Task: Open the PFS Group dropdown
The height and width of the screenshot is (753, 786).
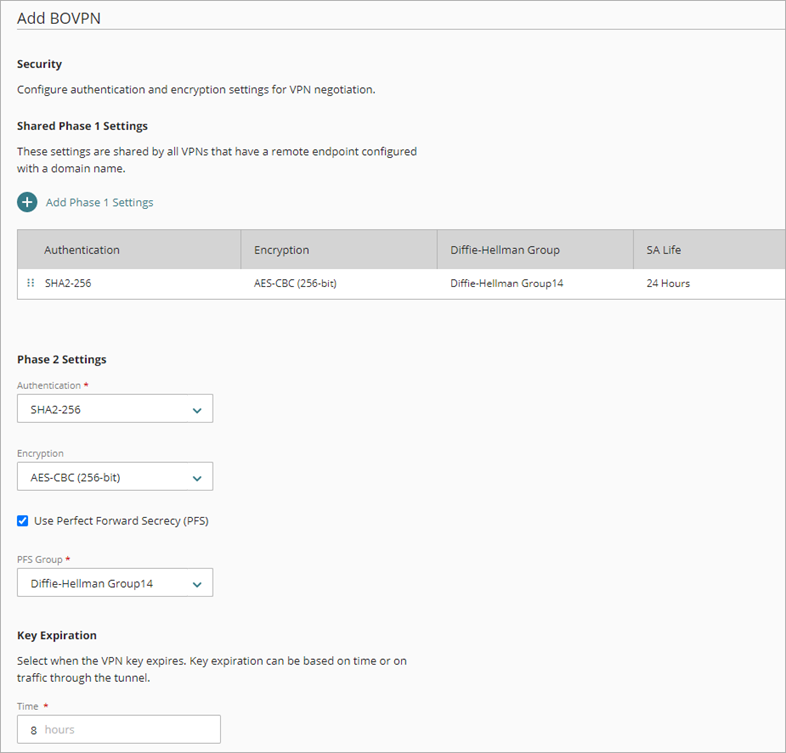Action: pos(115,583)
